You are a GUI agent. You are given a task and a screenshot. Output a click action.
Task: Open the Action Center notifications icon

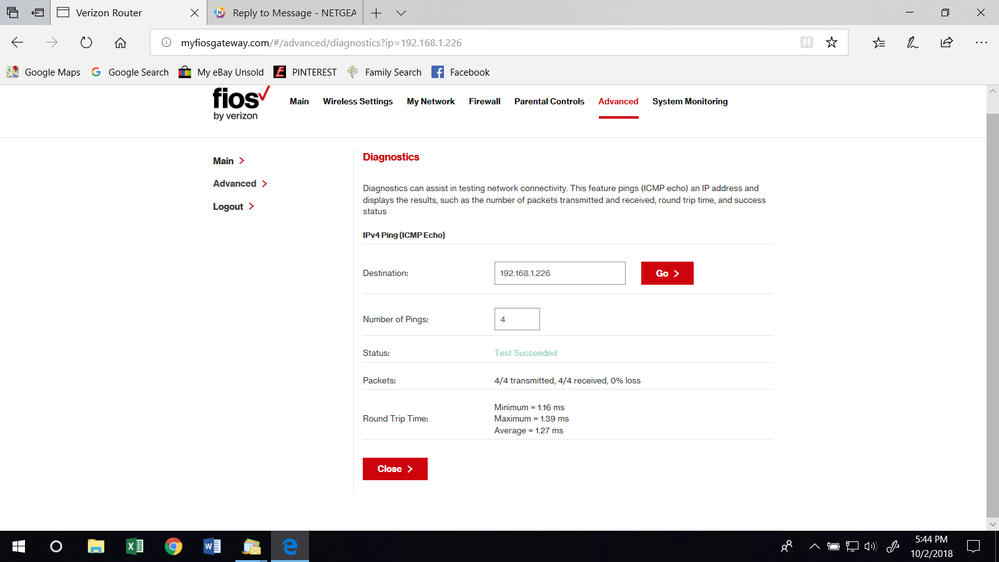pyautogui.click(x=973, y=546)
